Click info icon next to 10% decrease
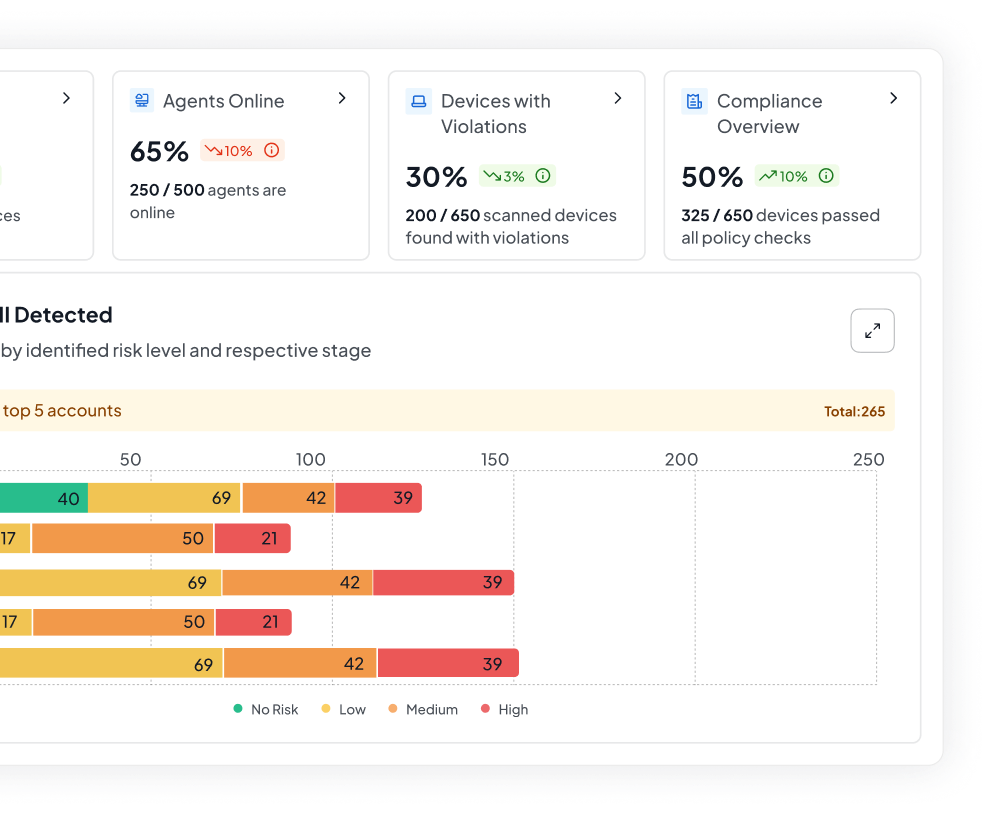This screenshot has width=990, height=813. coord(271,150)
